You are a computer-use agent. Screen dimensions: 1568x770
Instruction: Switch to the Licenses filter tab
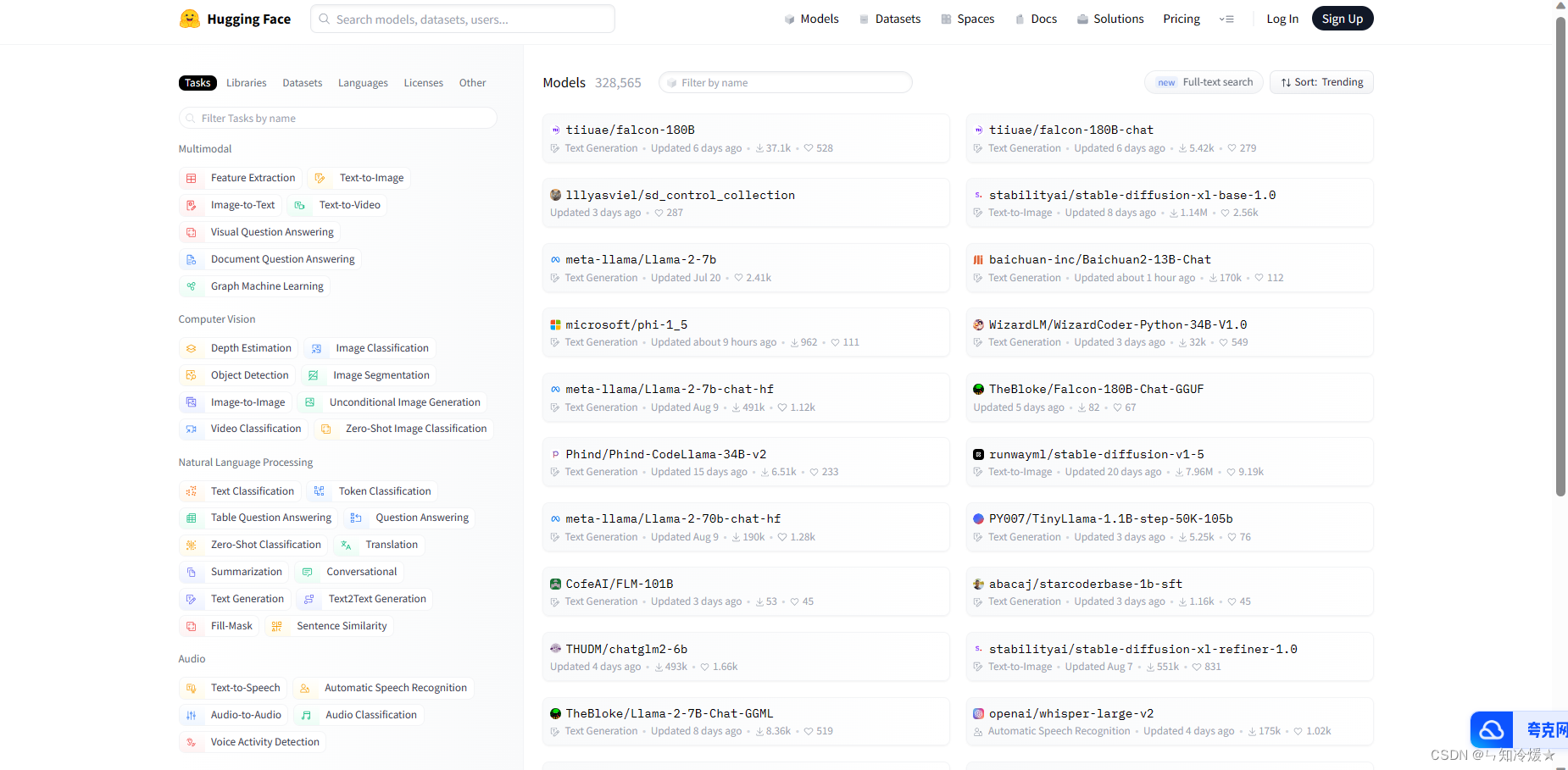424,83
